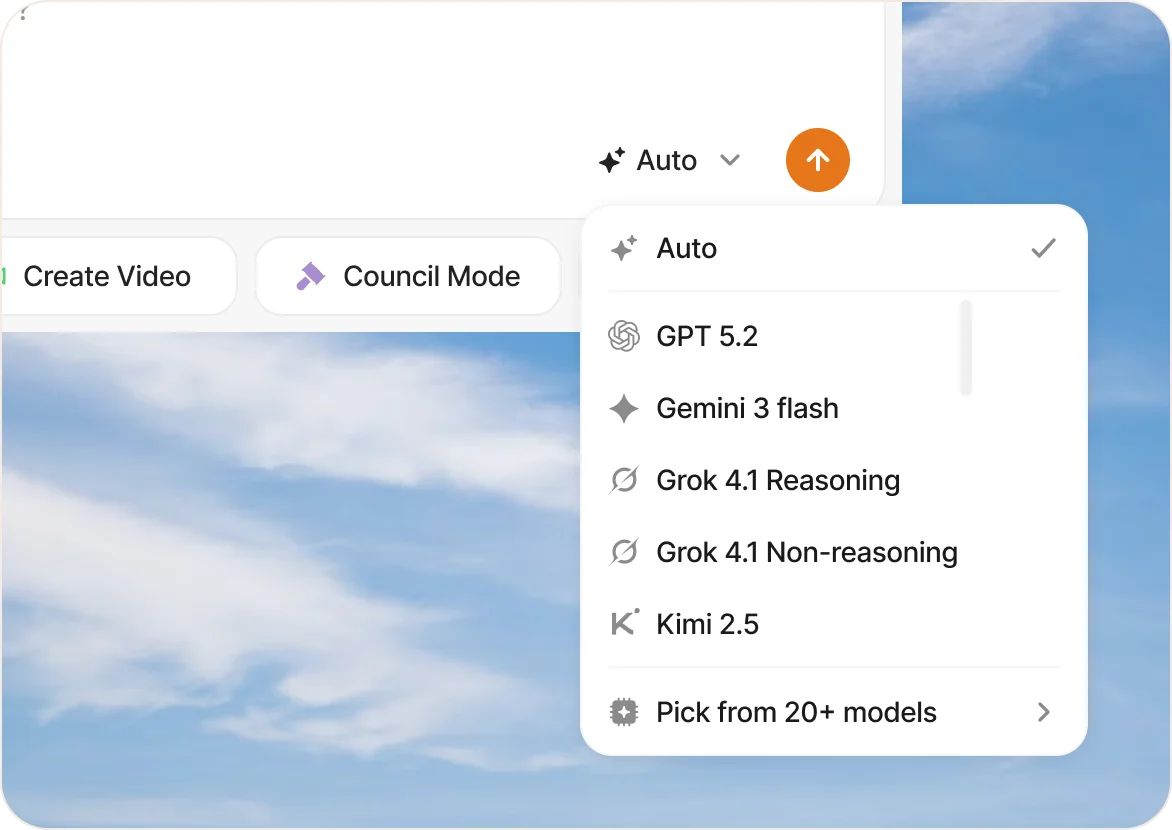Click the chevron arrow beside Auto

[730, 160]
